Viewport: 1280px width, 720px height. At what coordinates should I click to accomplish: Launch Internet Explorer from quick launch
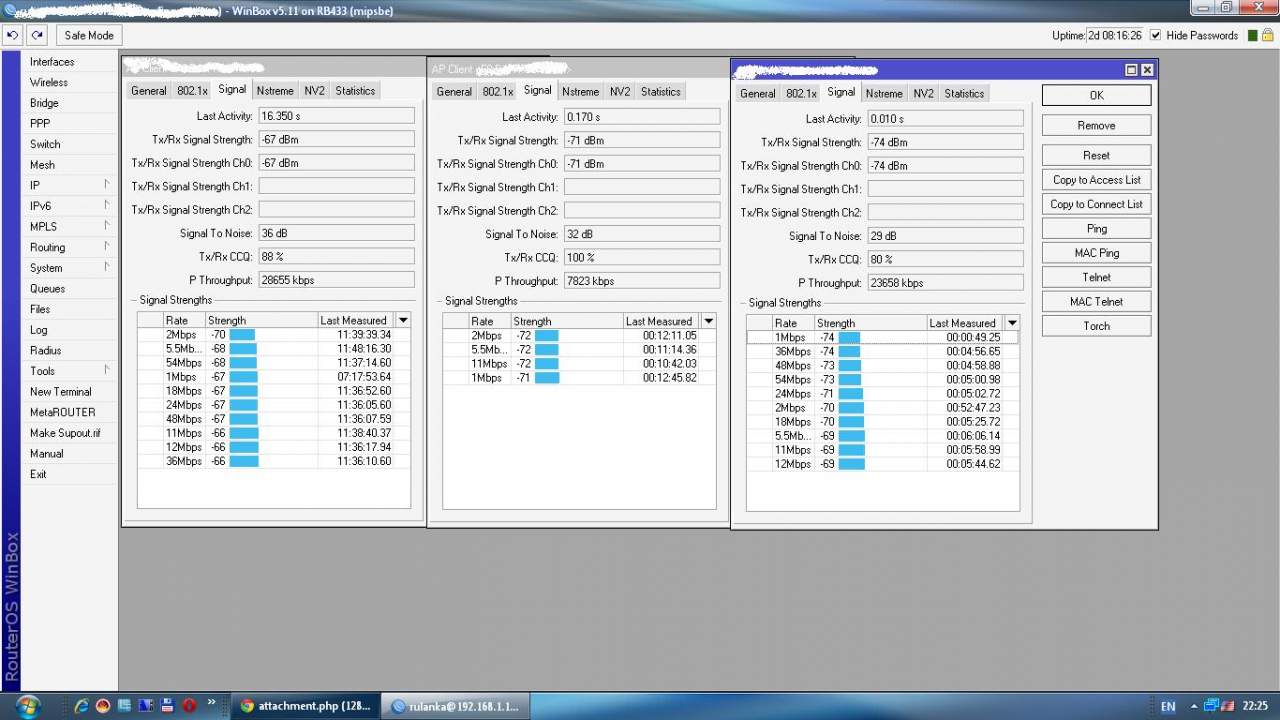pos(82,706)
